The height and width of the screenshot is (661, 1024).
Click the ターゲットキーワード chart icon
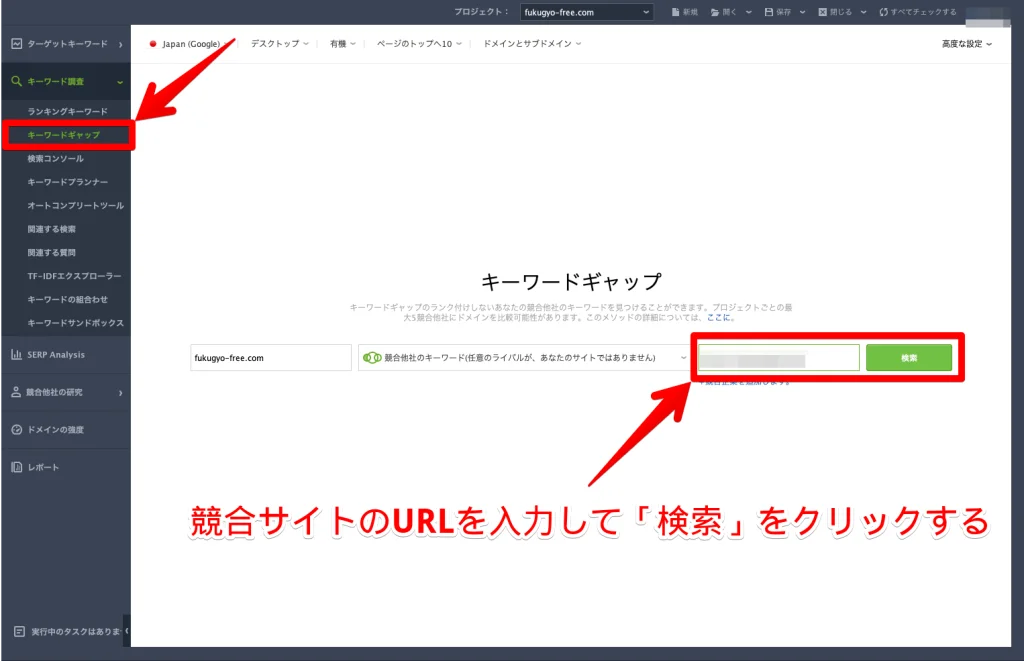point(16,44)
